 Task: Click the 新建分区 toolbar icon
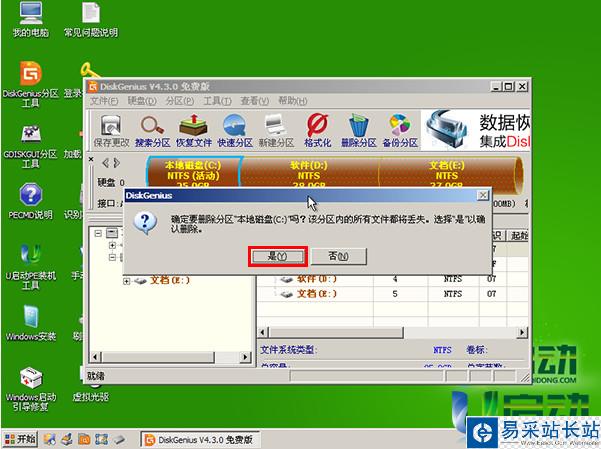pyautogui.click(x=276, y=131)
